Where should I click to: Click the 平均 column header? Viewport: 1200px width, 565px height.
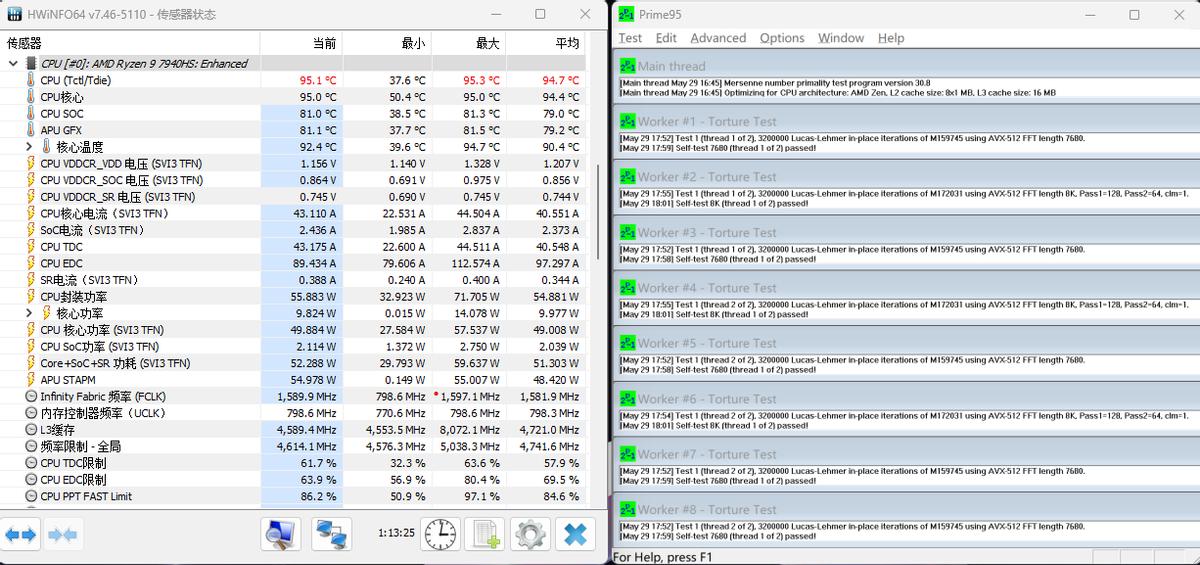546,43
